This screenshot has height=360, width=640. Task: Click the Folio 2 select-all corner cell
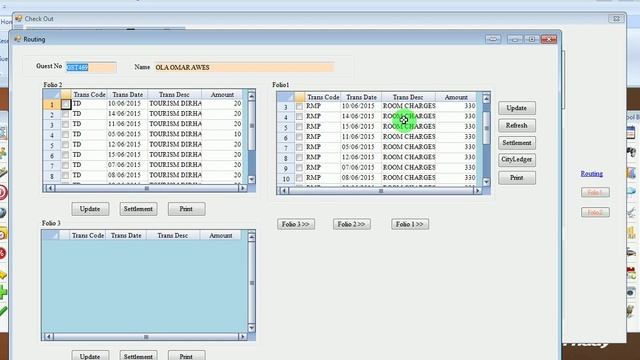pos(51,95)
